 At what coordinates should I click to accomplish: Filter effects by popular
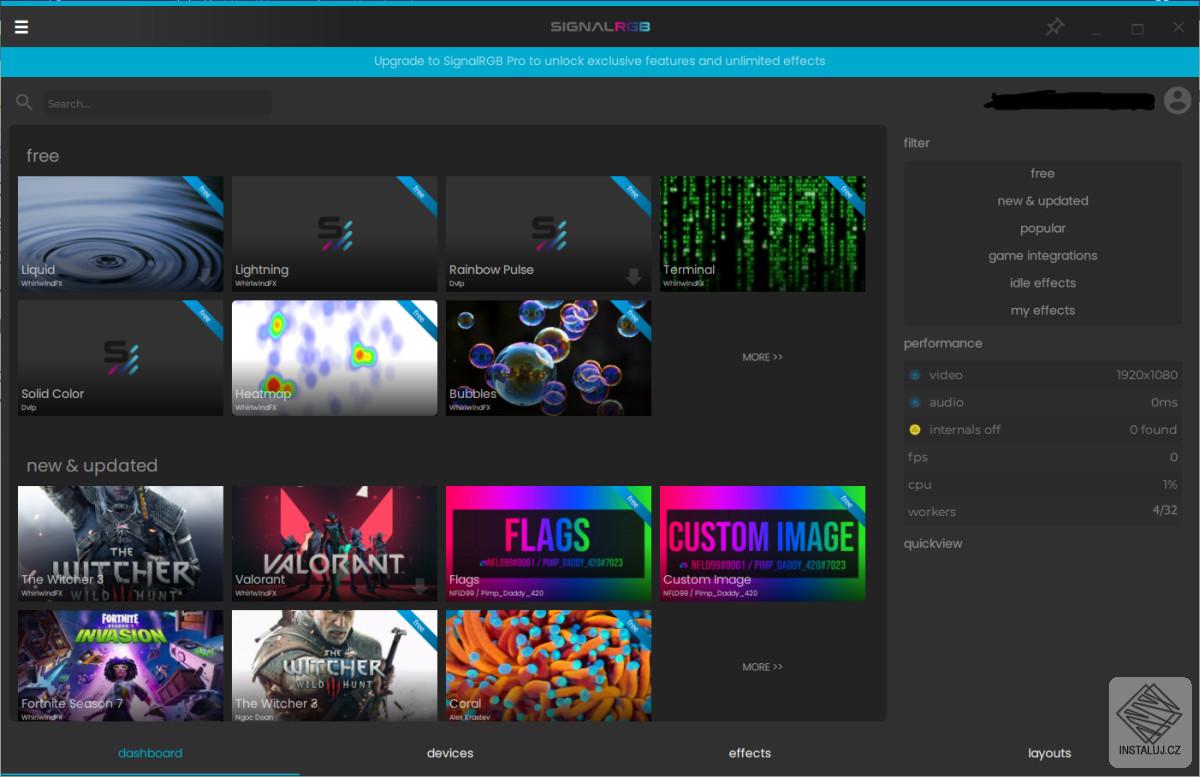[1043, 229]
